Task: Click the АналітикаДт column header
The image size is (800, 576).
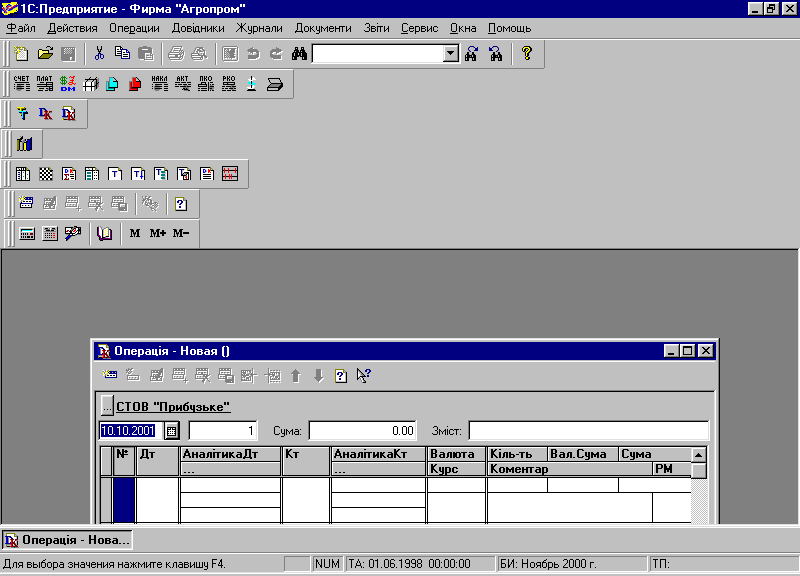Action: coord(230,454)
